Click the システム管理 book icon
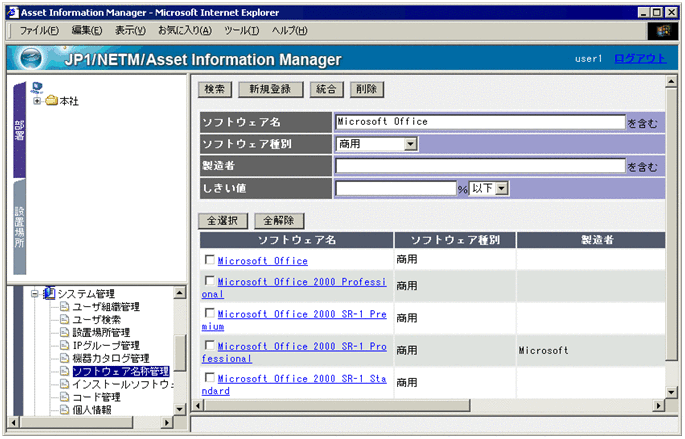Viewport: 685px width, 439px height. coord(48,293)
